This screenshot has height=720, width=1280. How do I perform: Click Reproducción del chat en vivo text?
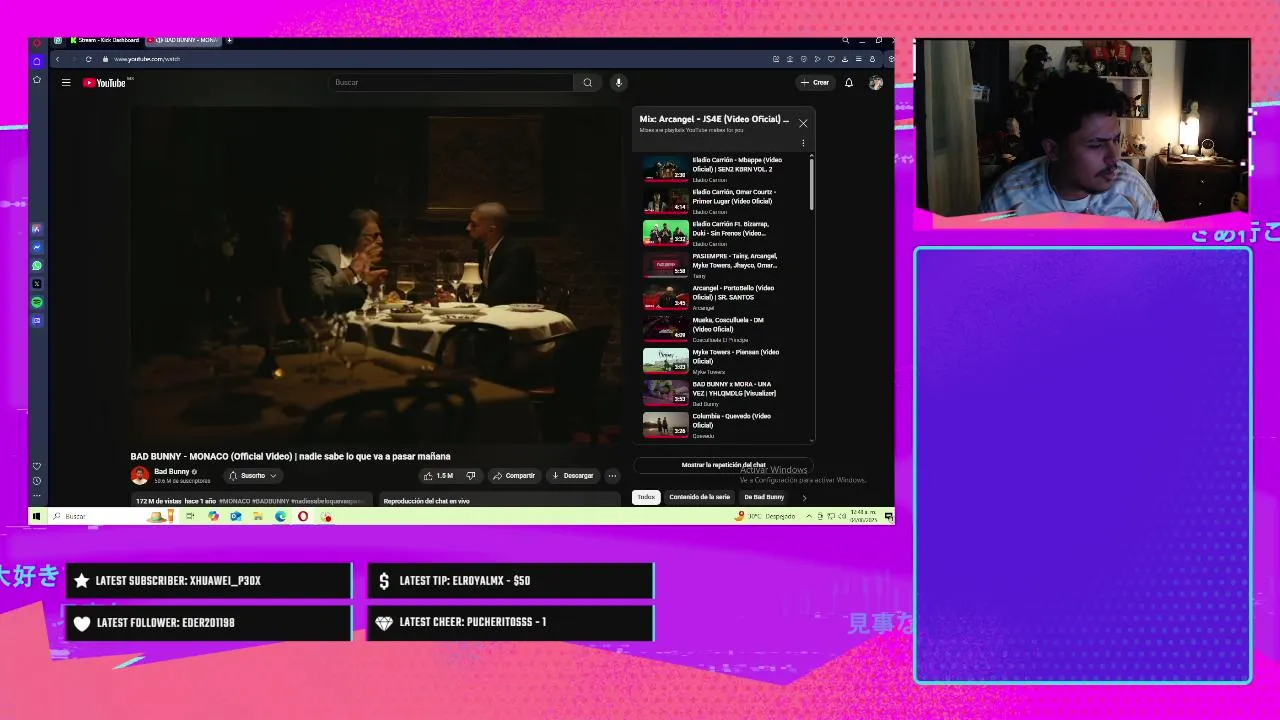426,501
